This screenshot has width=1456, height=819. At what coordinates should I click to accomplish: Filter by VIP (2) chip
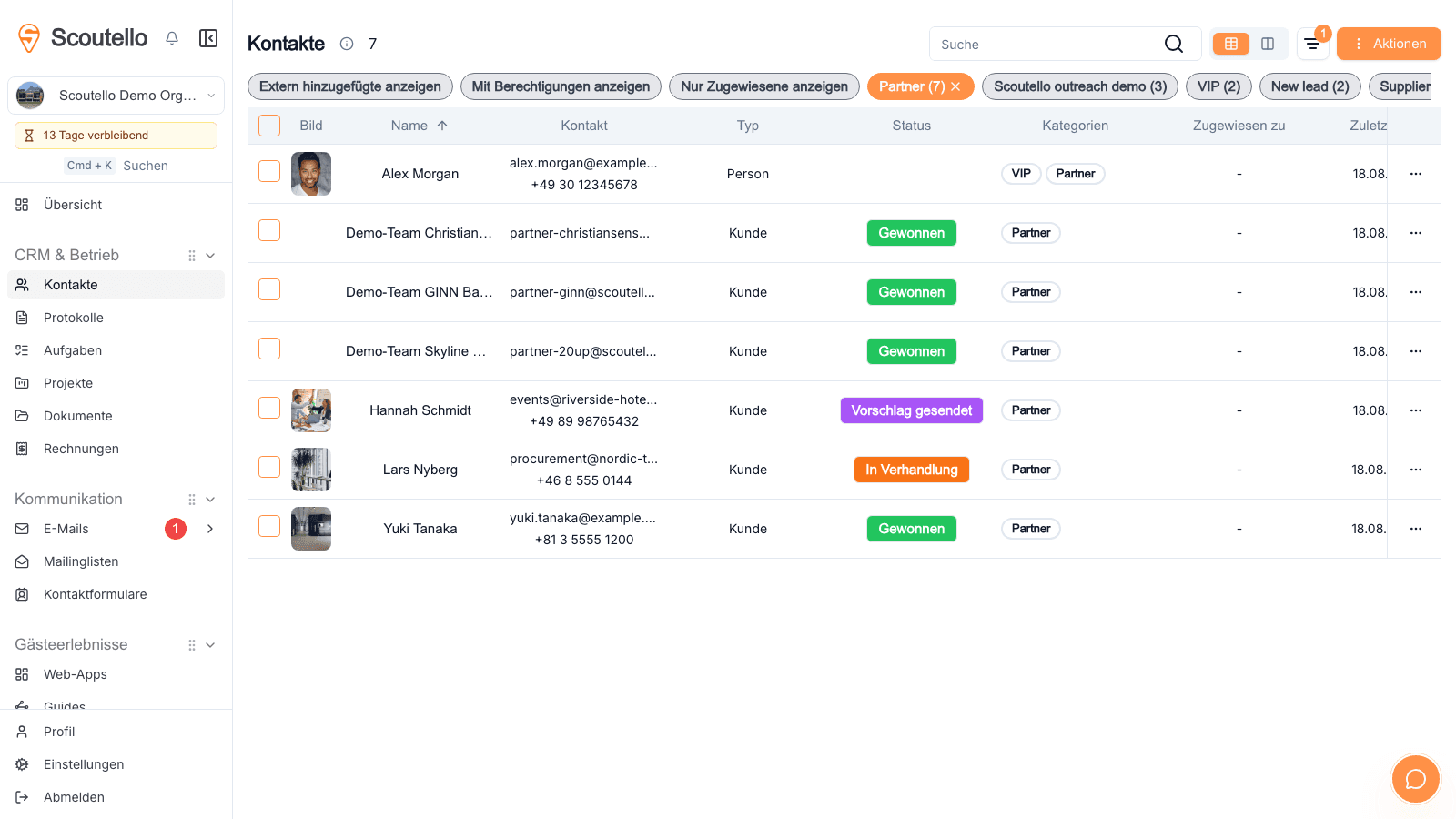tap(1218, 86)
